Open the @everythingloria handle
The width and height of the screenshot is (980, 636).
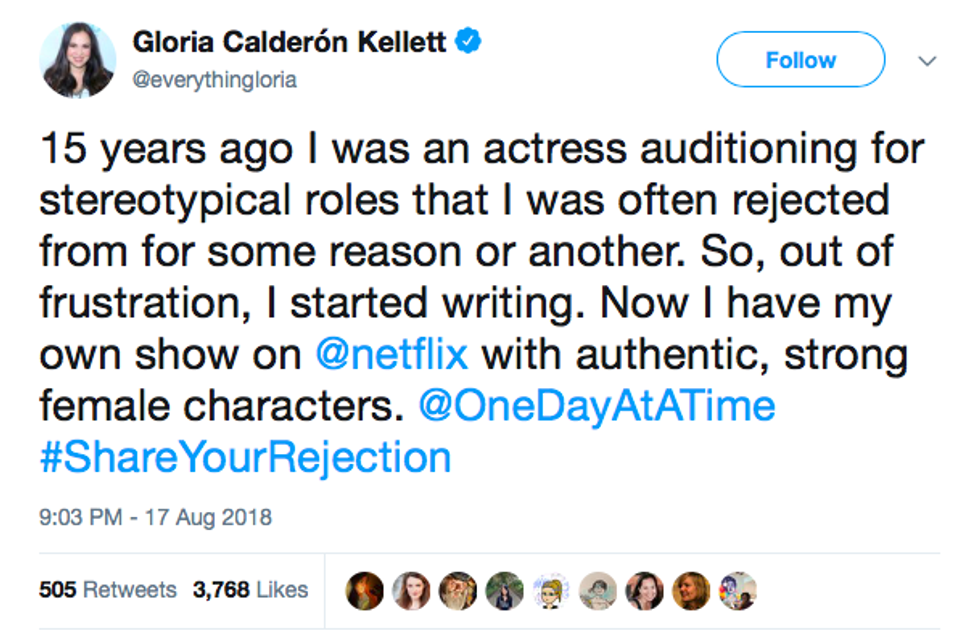click(x=214, y=80)
